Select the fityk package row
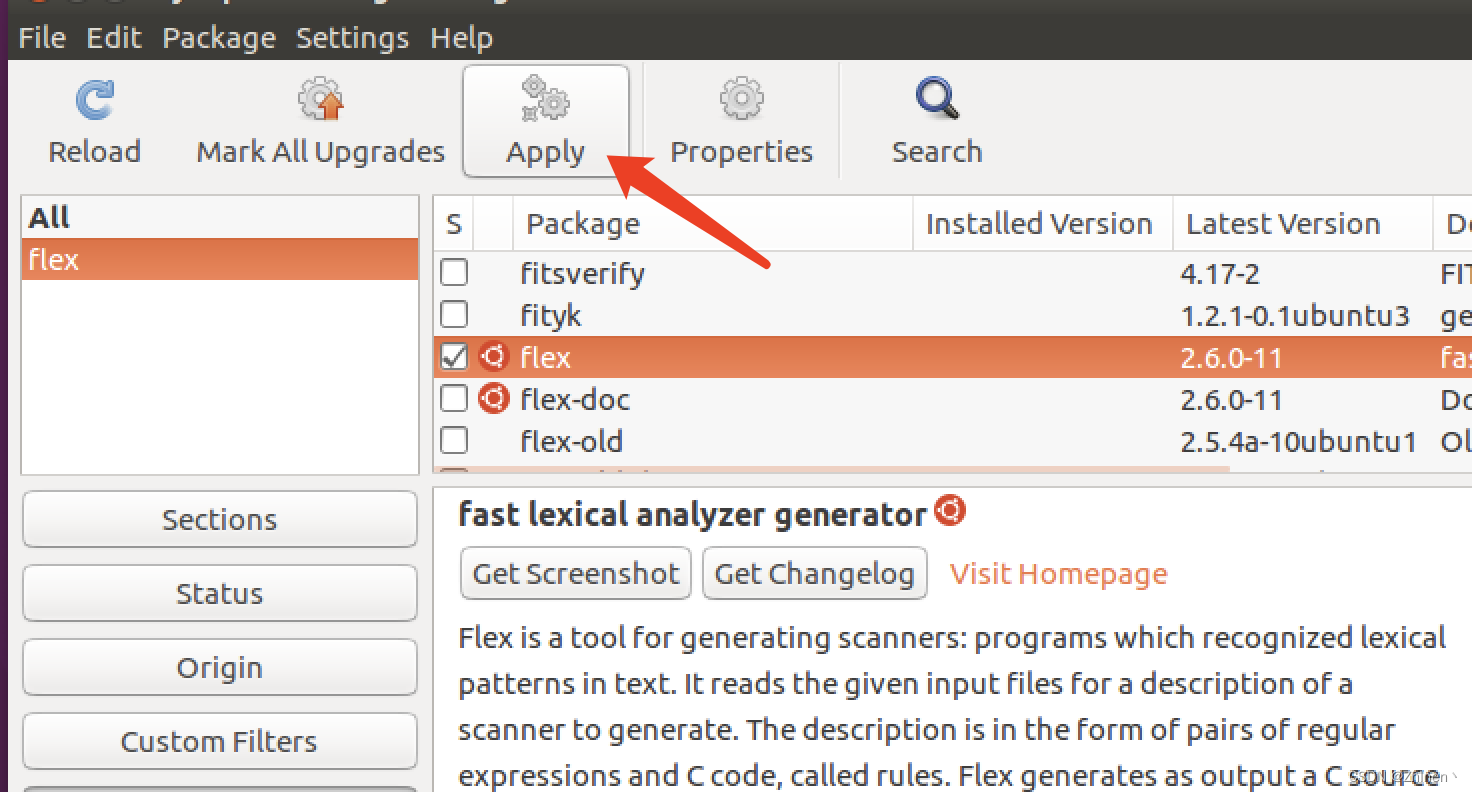 953,315
